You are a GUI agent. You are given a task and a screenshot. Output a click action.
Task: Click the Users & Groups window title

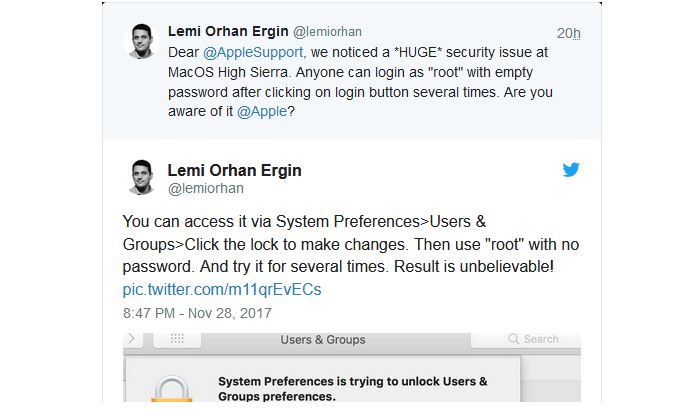[x=323, y=339]
